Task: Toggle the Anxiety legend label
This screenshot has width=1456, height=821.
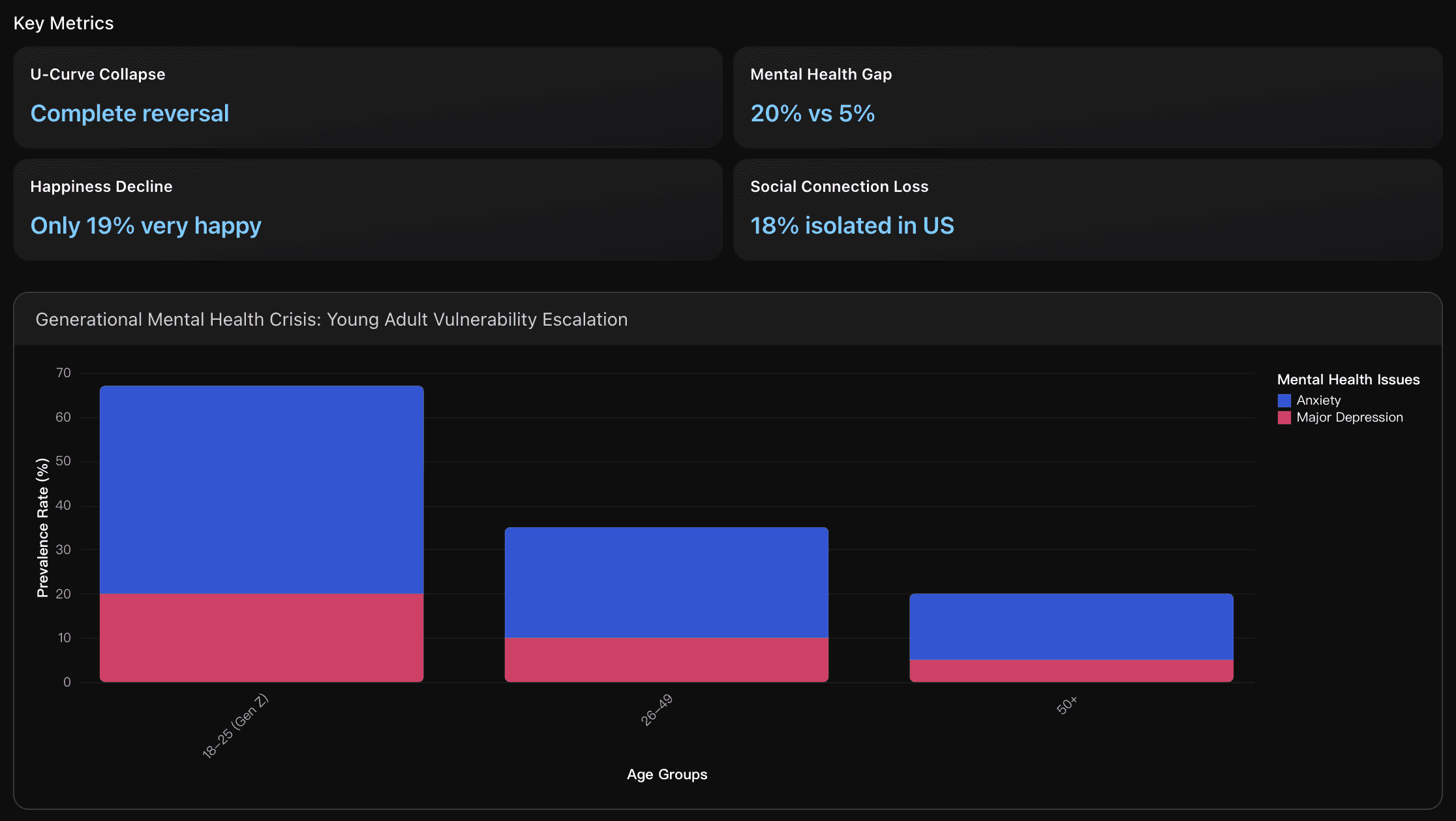Action: 1318,401
